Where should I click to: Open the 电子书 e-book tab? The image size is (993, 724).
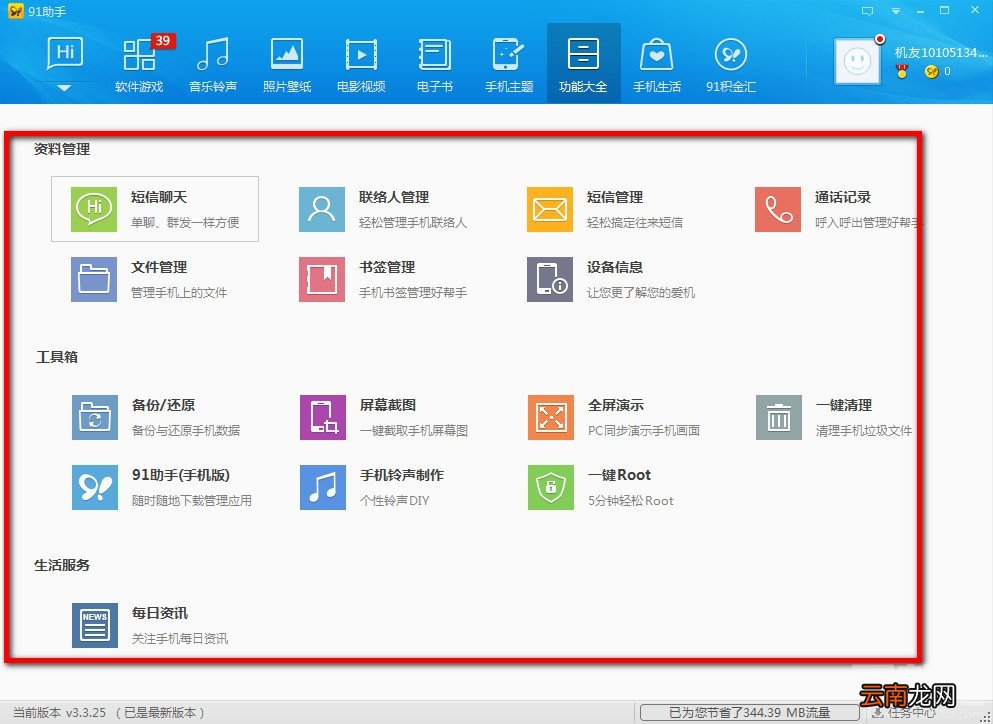tap(434, 64)
